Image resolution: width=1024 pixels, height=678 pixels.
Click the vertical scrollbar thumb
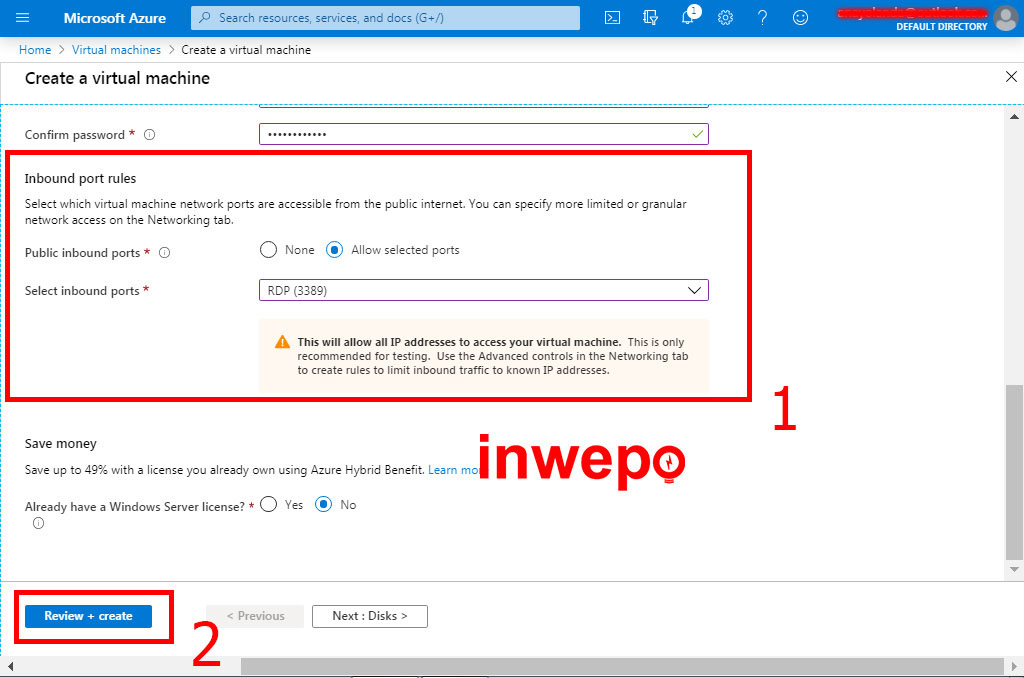(x=1014, y=472)
